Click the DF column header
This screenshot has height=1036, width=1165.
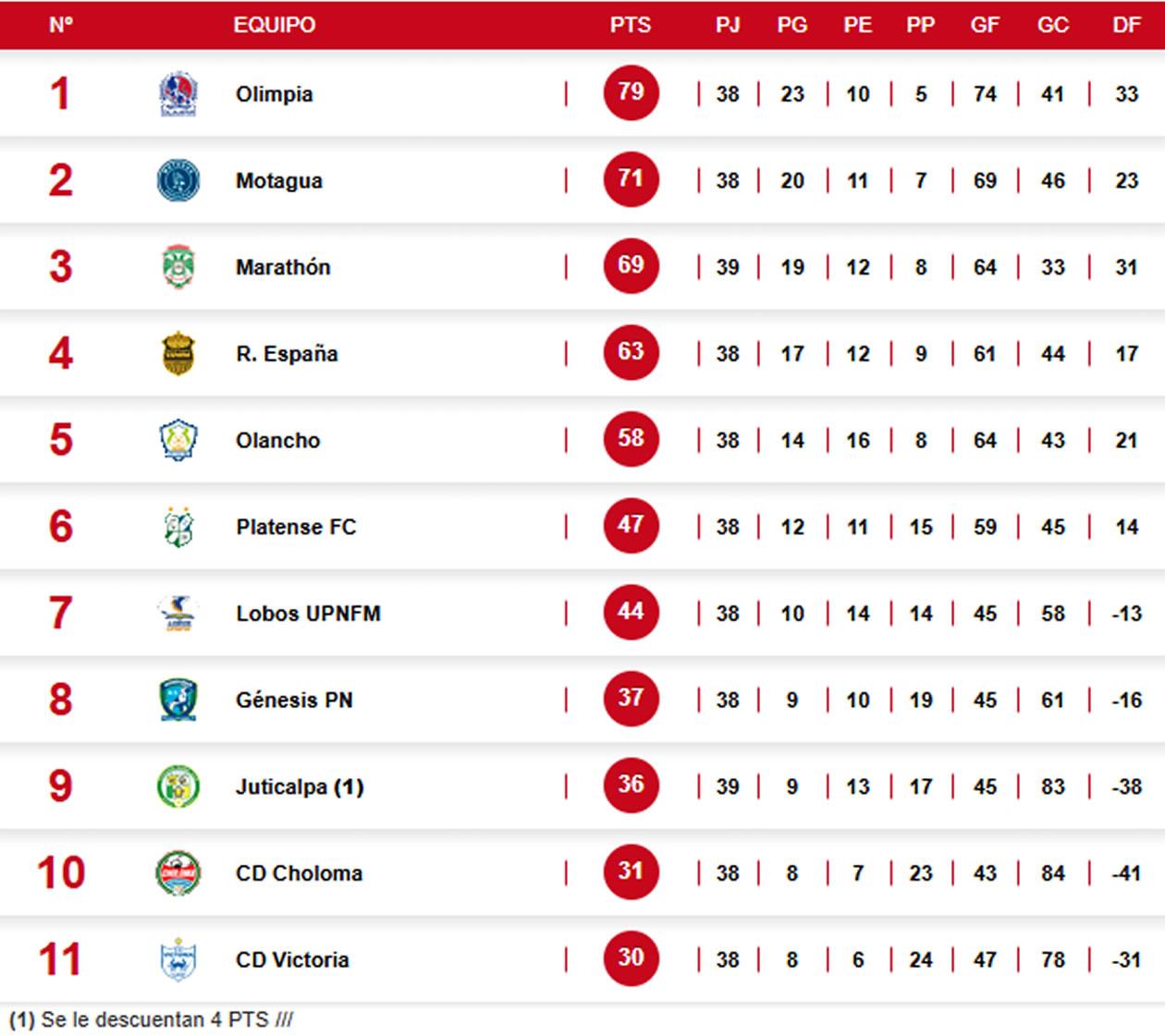(1126, 25)
